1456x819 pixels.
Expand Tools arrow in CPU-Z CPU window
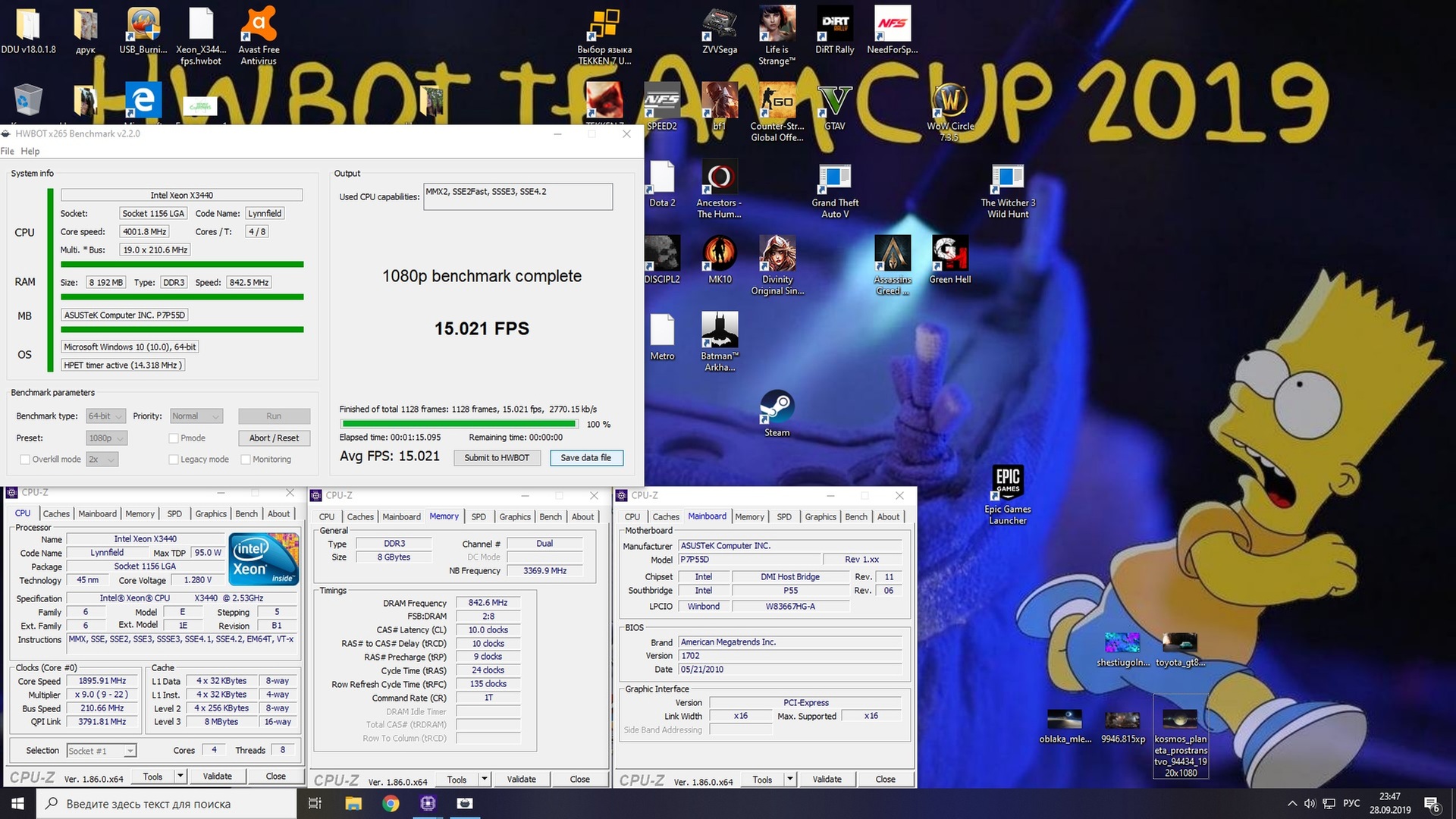180,777
